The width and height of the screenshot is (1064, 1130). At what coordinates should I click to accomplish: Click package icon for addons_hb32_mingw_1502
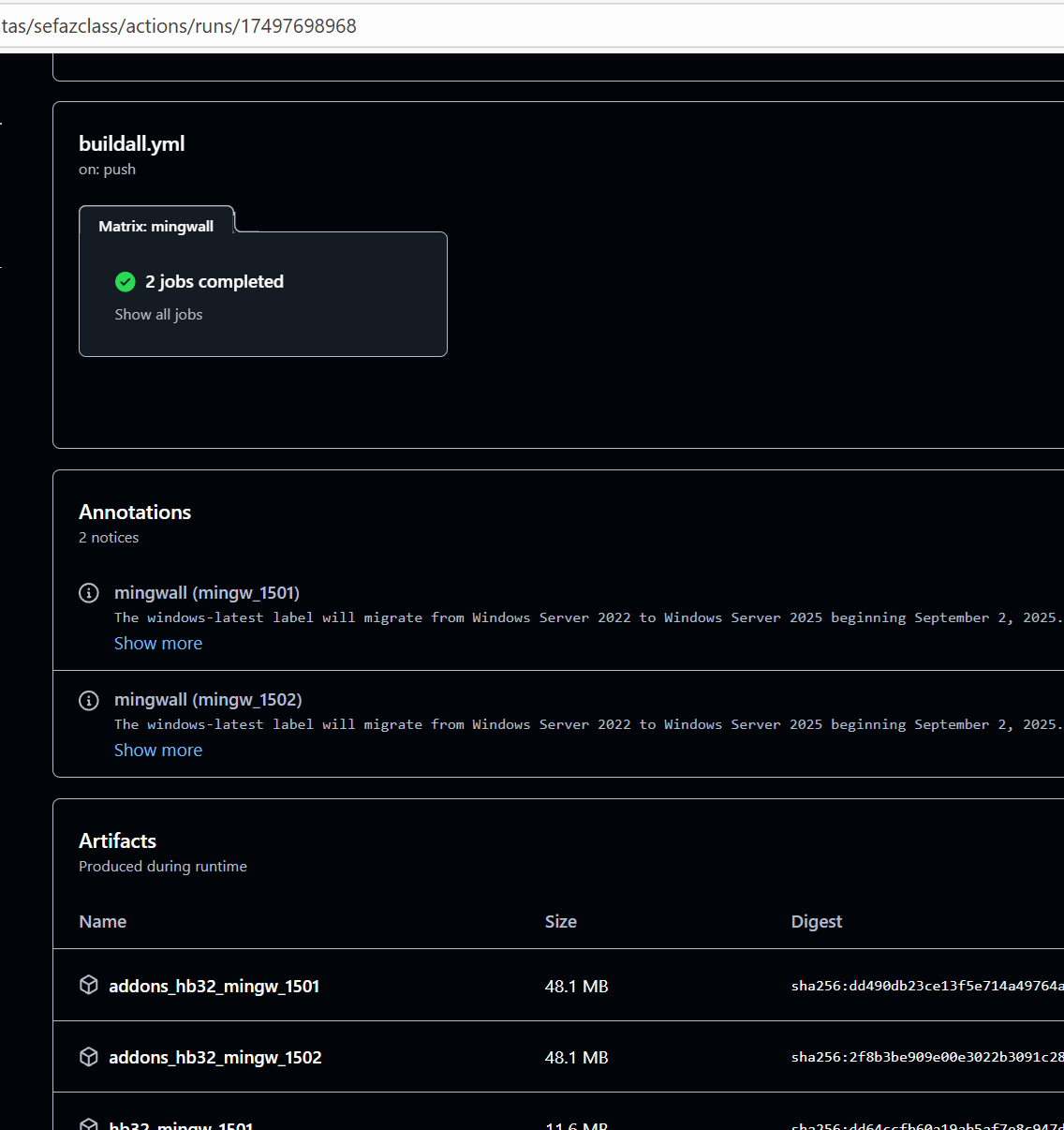89,1057
